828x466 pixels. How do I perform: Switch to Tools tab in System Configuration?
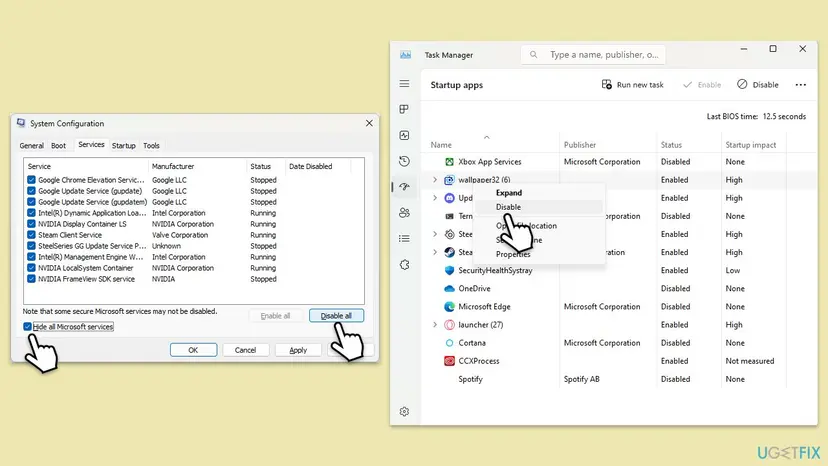(x=151, y=145)
